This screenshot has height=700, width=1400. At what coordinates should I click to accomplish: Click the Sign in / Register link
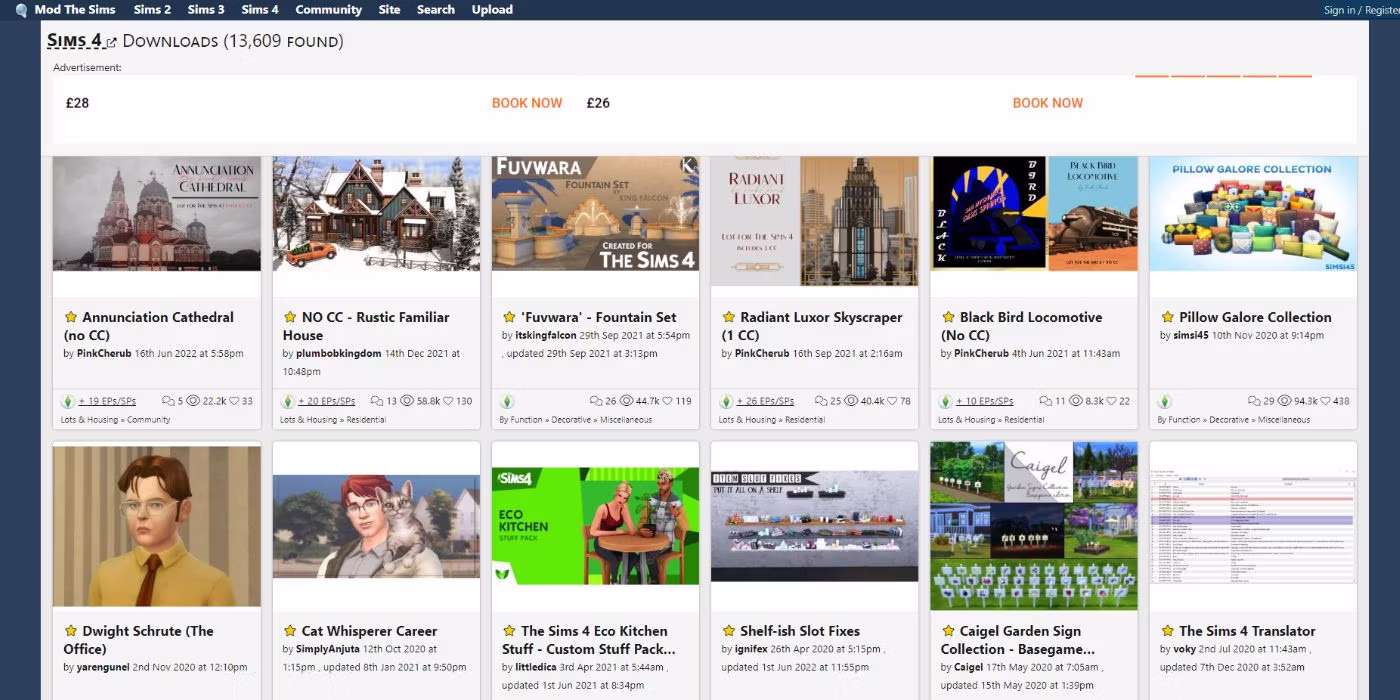1361,10
